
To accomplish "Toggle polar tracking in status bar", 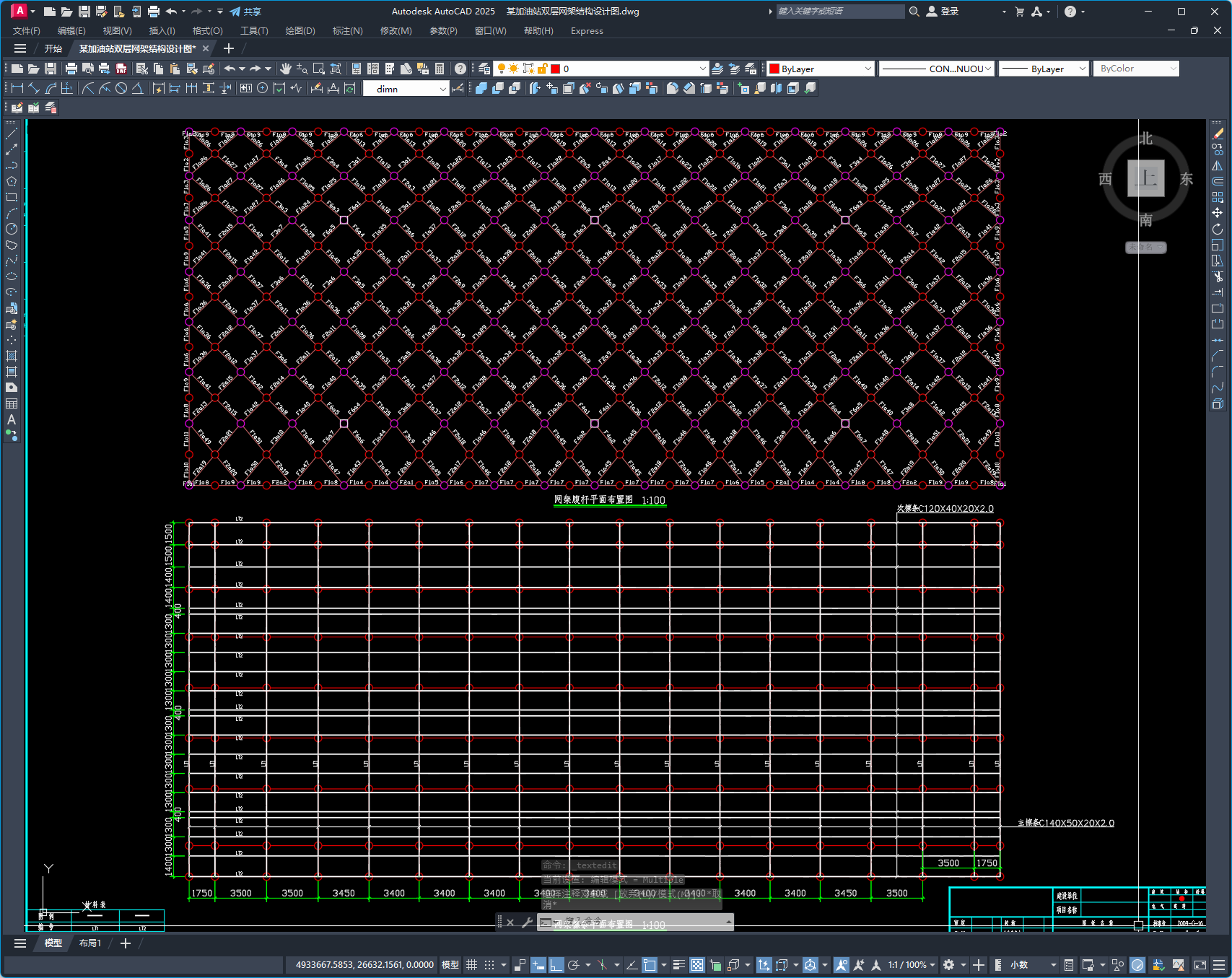I will [574, 965].
